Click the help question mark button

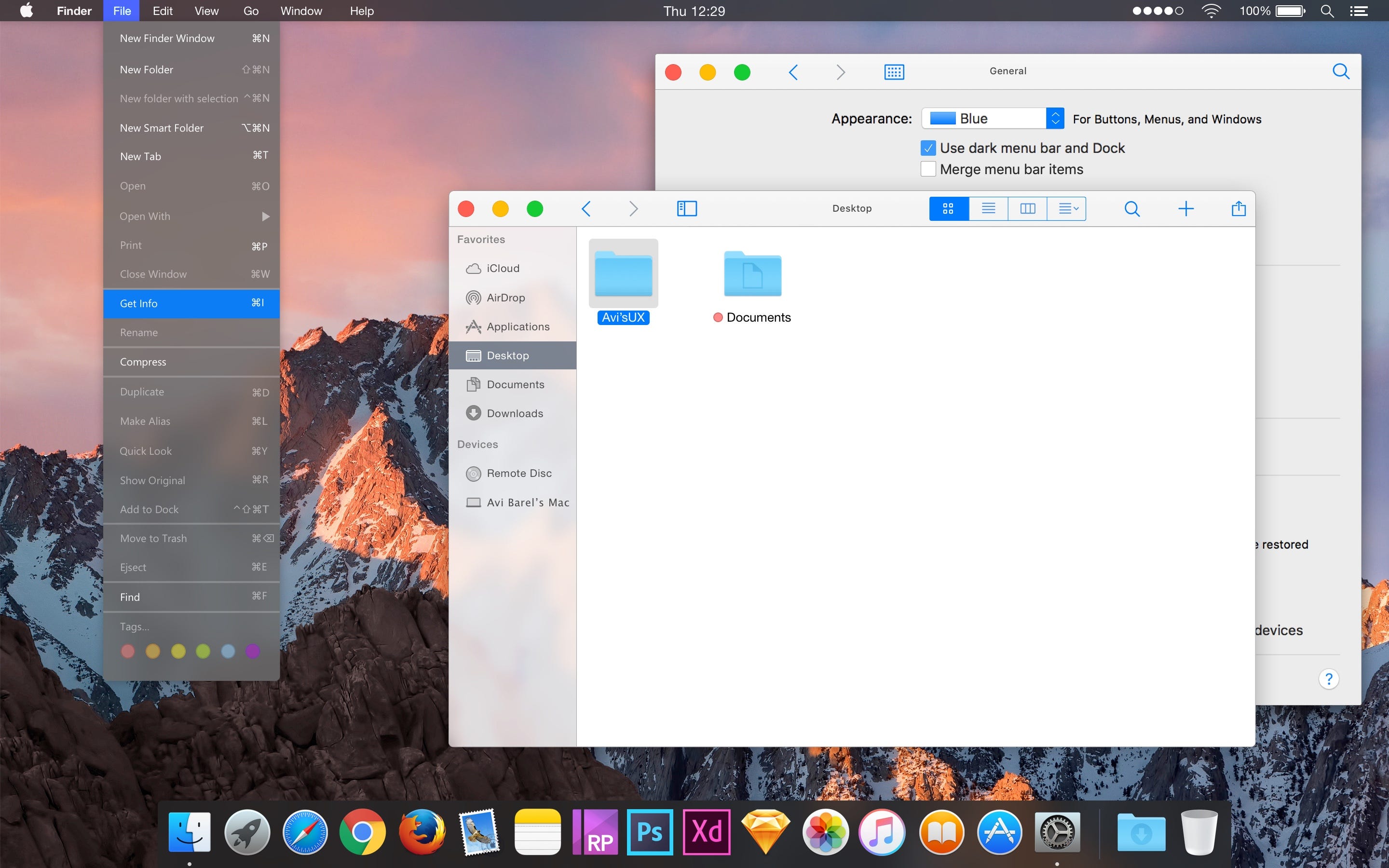(x=1329, y=678)
